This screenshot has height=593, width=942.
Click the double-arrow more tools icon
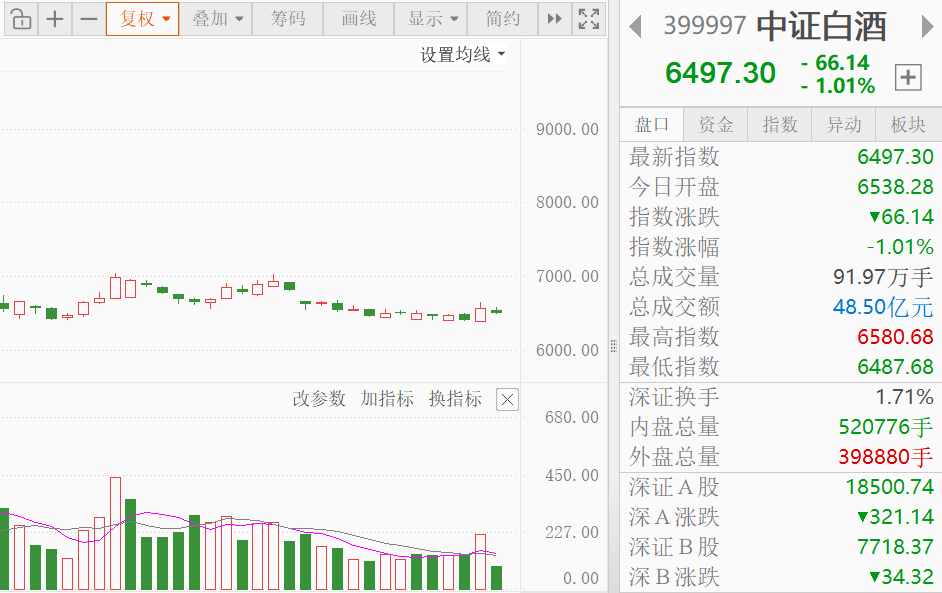pos(555,19)
